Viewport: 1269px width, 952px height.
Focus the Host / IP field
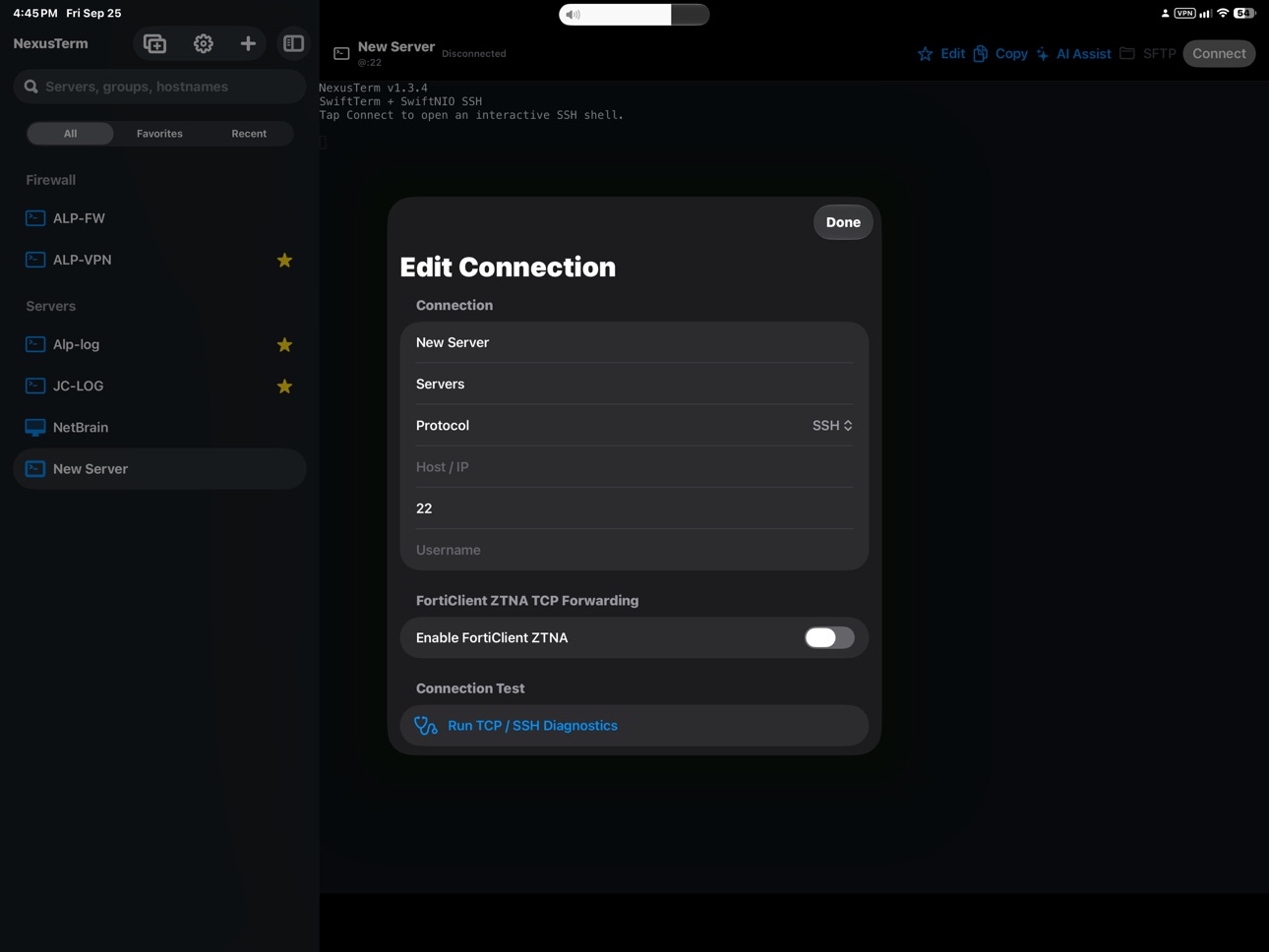[x=634, y=467]
